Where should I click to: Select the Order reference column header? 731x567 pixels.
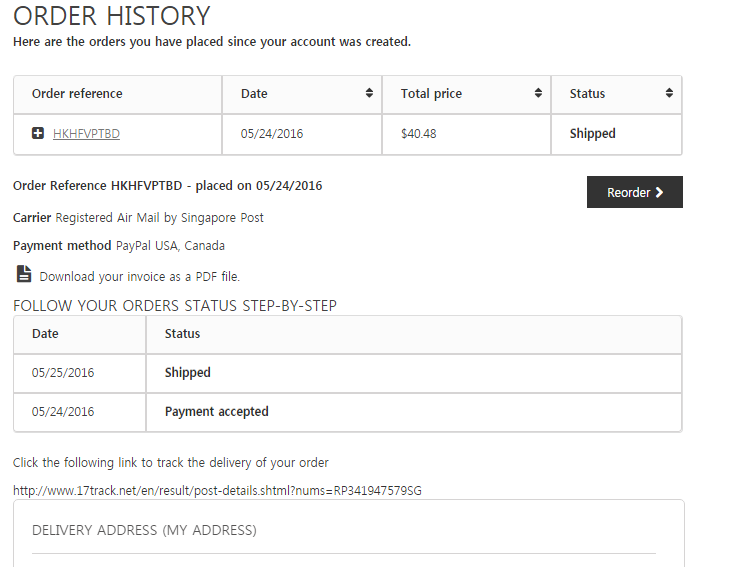point(117,95)
